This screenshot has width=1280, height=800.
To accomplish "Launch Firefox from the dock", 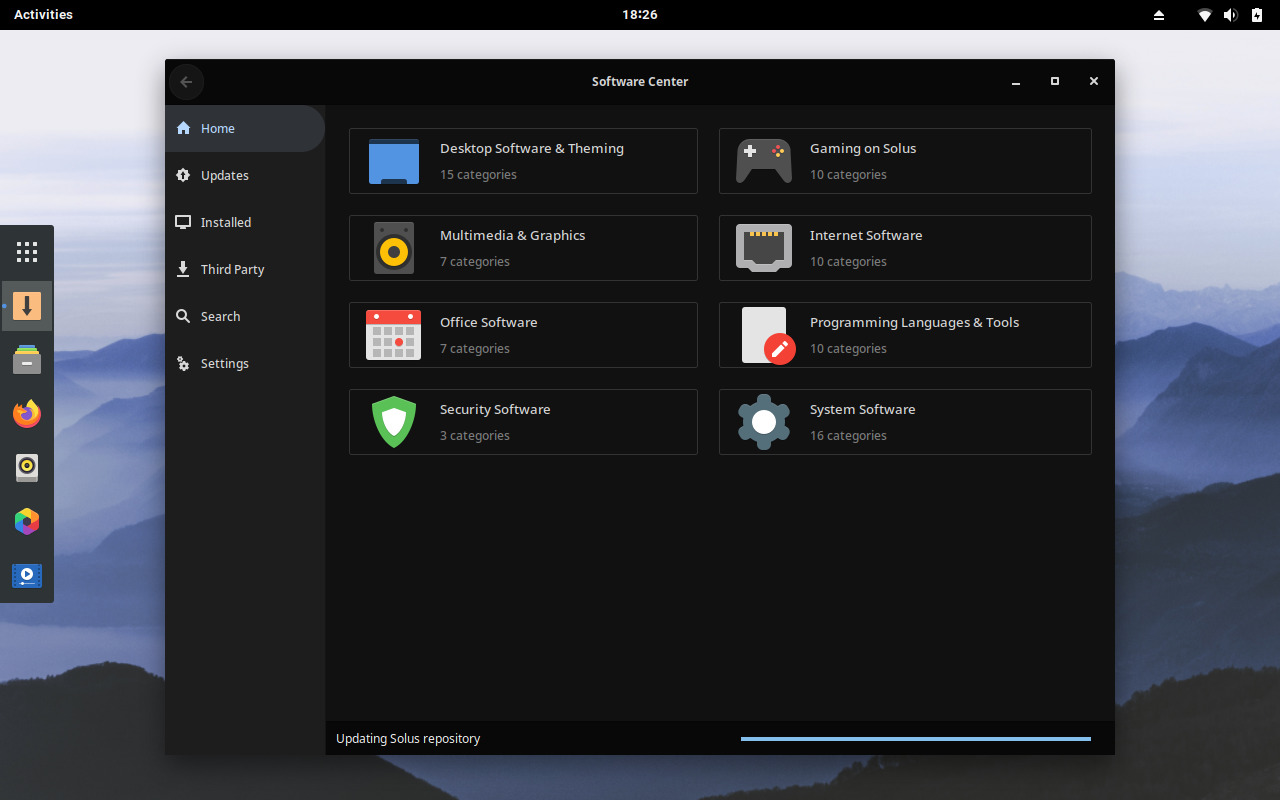I will (x=27, y=413).
